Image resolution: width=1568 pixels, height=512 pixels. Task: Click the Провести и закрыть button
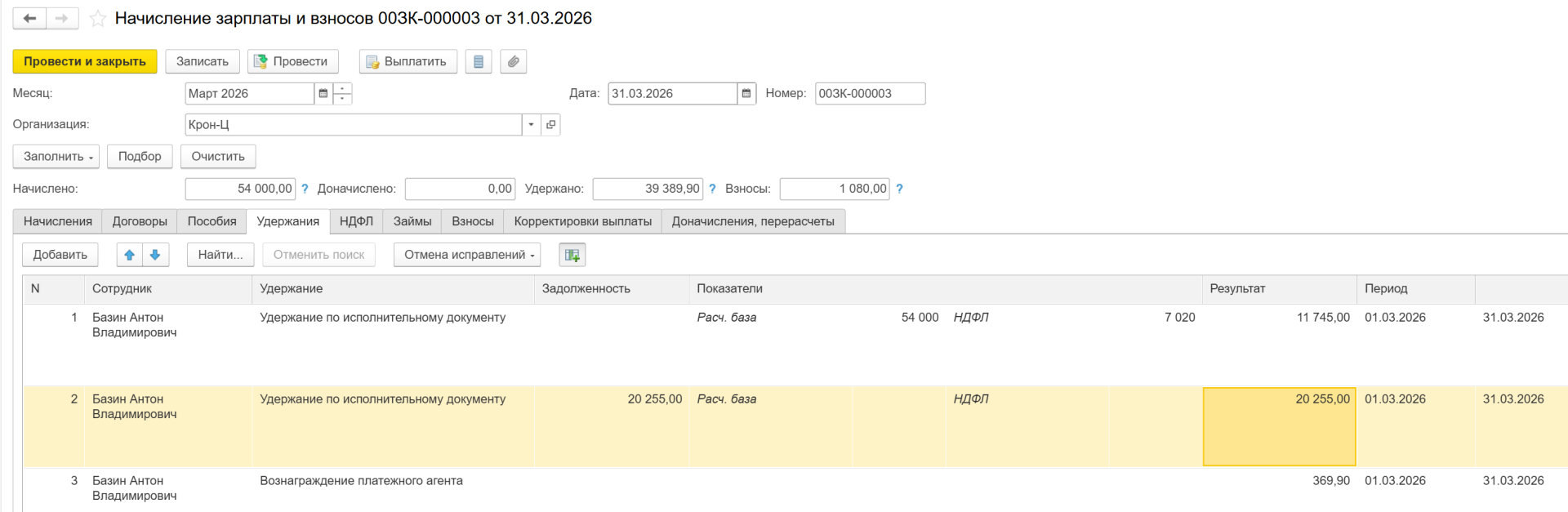[x=85, y=61]
